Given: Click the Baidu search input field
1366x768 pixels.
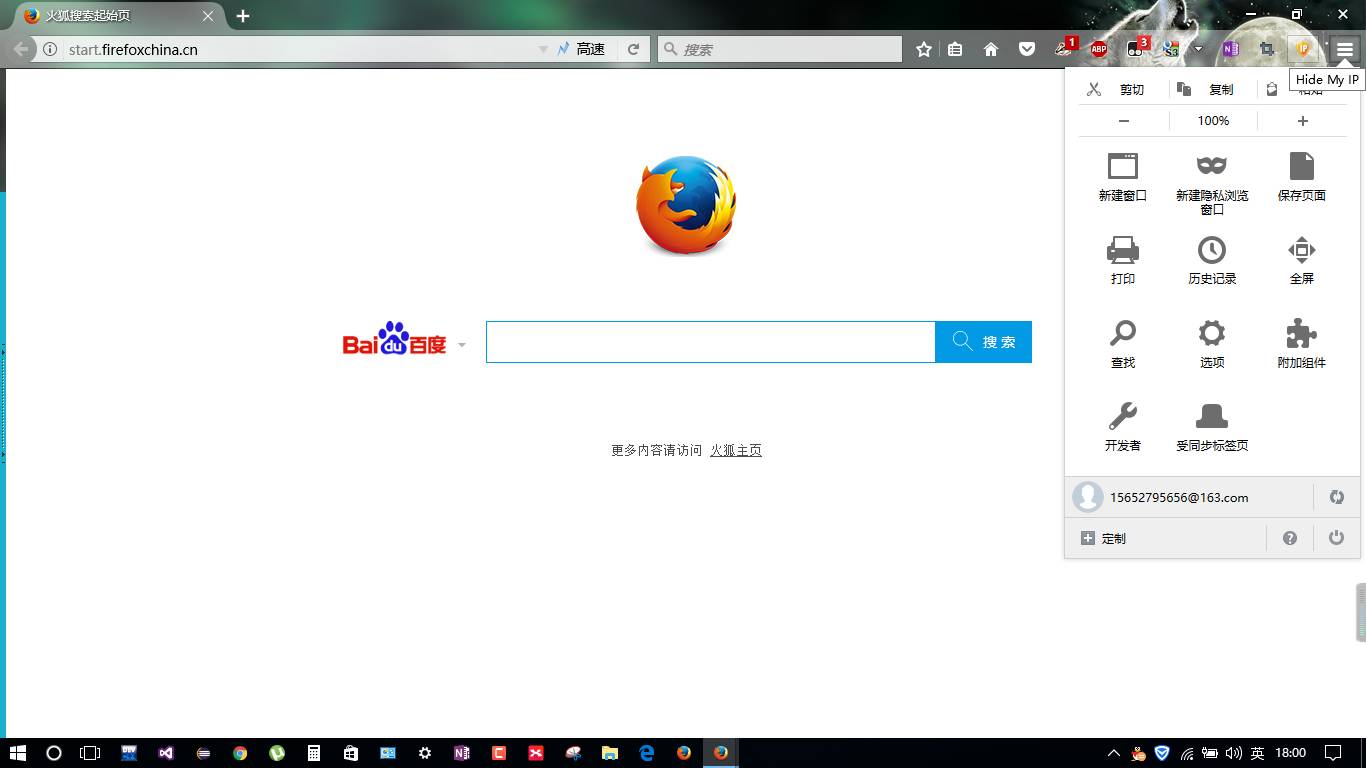Looking at the screenshot, I should tap(710, 342).
